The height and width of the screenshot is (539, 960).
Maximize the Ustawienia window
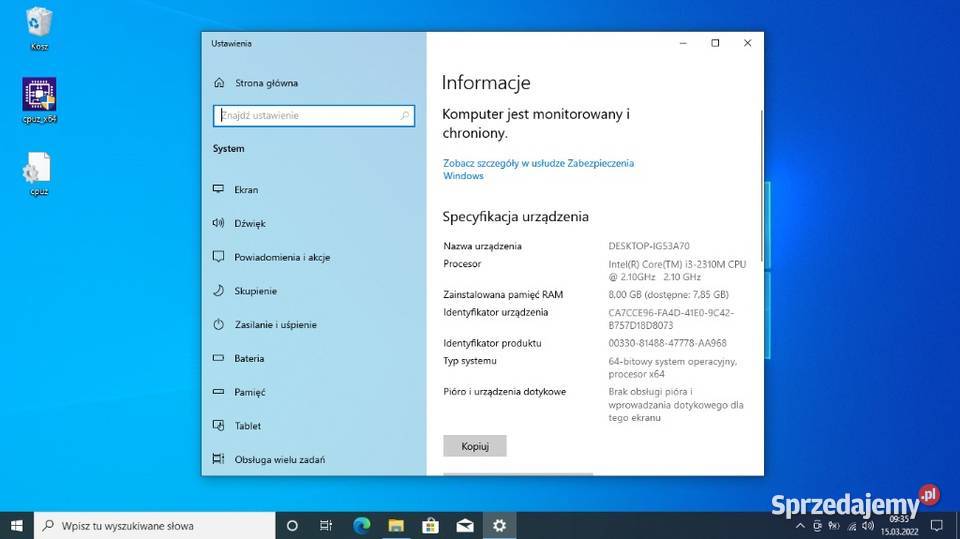point(715,43)
